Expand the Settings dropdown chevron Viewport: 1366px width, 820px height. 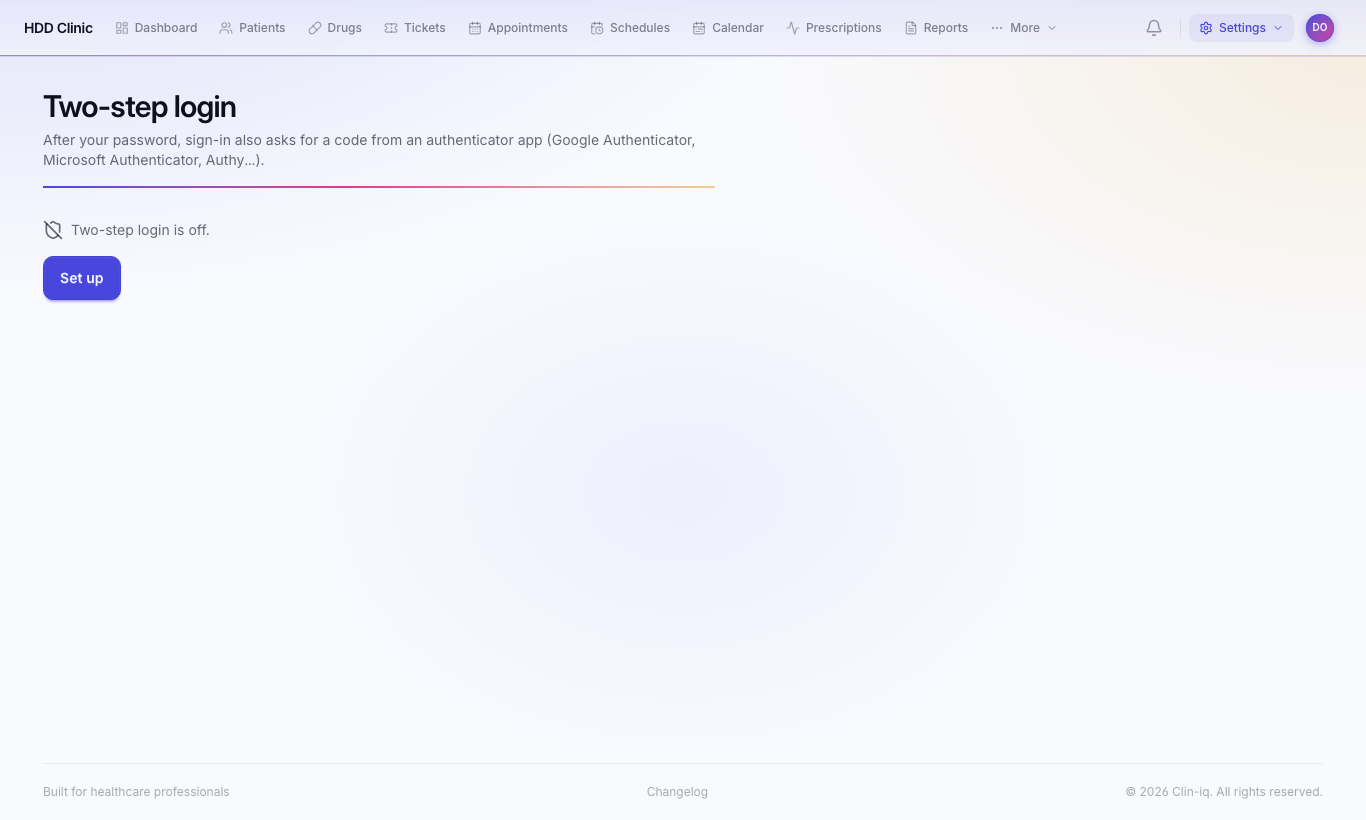(1278, 28)
